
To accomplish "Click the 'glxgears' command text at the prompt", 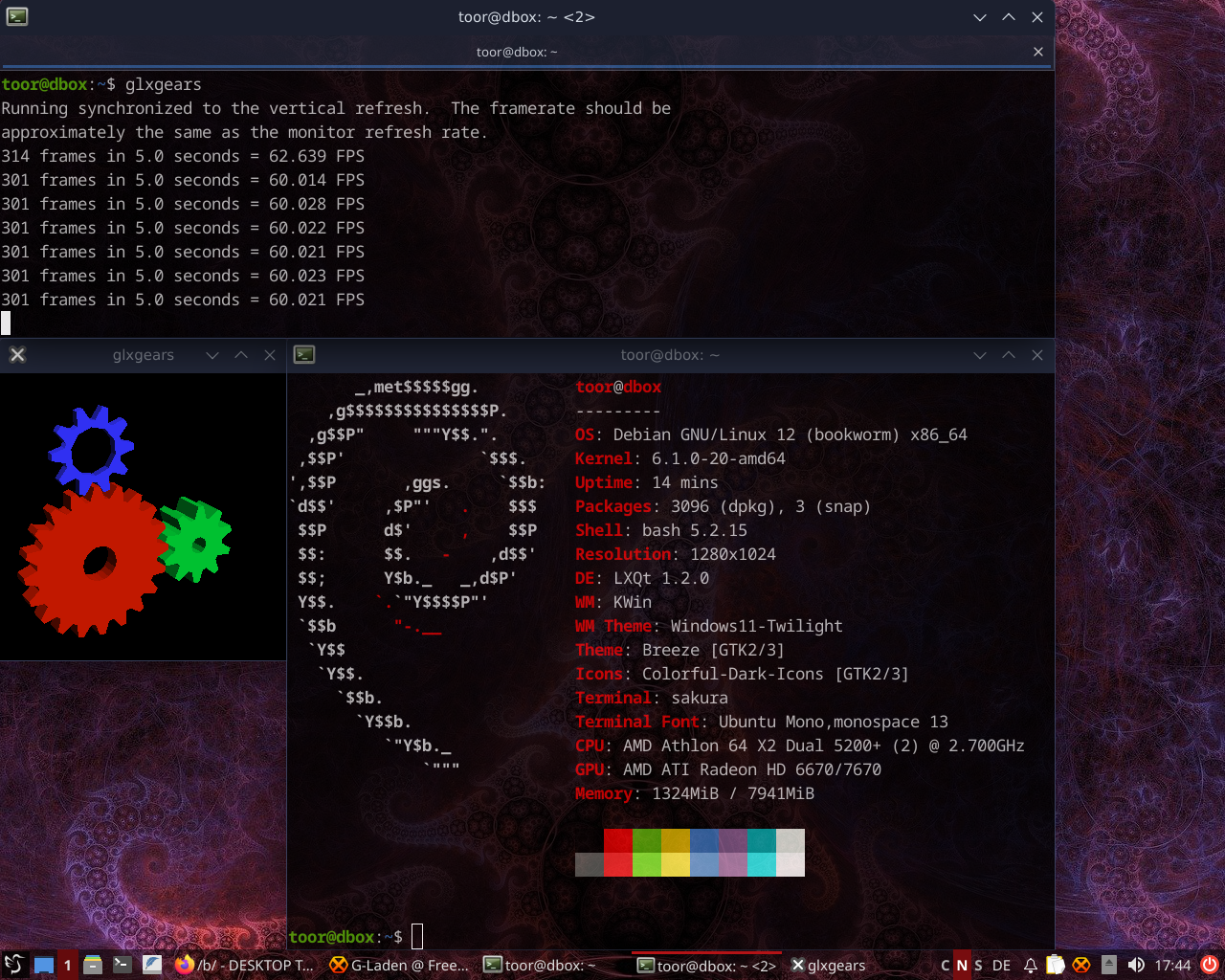I will click(164, 84).
